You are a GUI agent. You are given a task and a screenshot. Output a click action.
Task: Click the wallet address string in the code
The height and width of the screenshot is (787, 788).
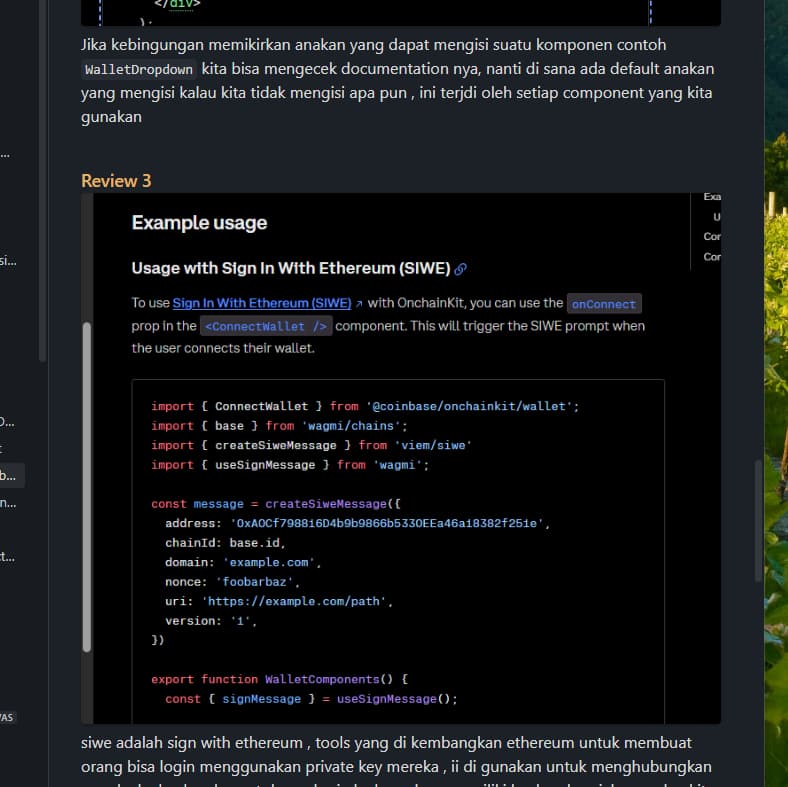pos(386,523)
